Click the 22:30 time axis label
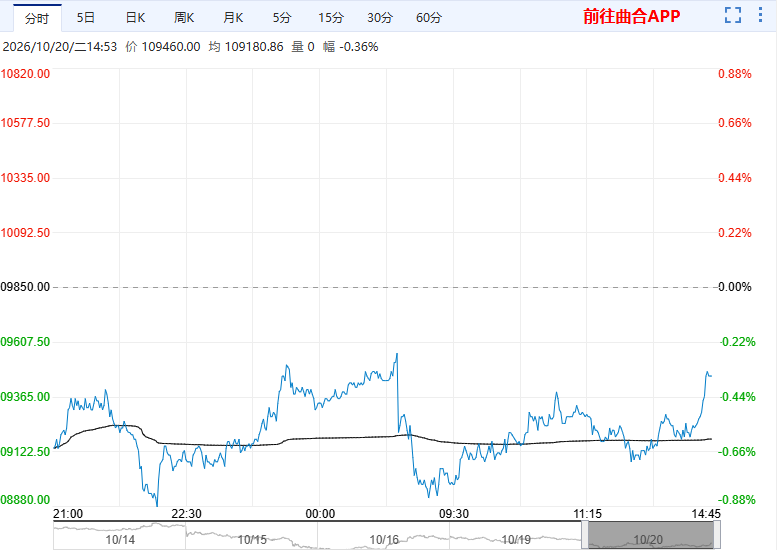 coord(186,514)
